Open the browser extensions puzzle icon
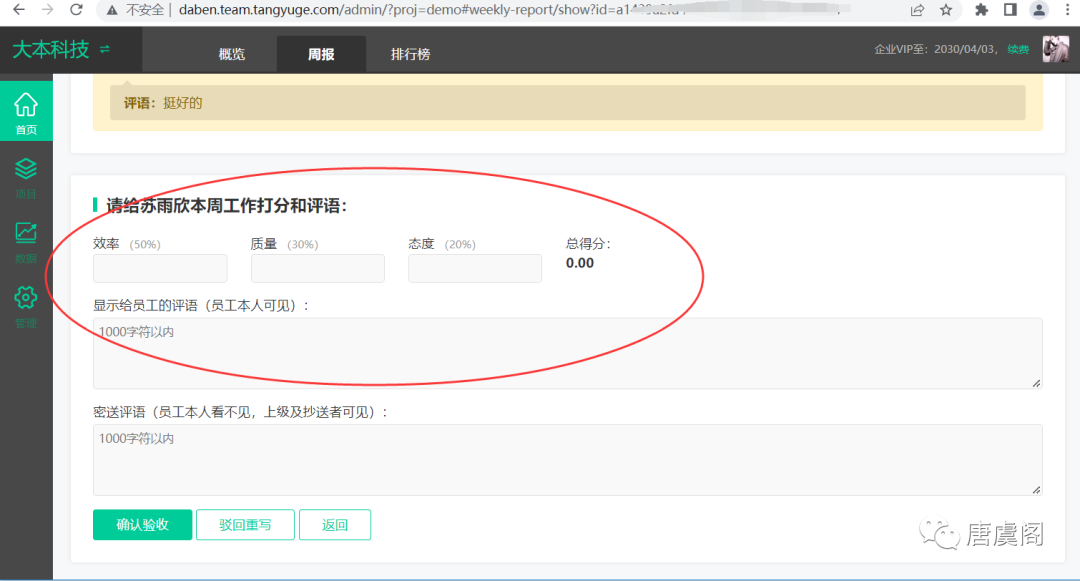Image resolution: width=1080 pixels, height=581 pixels. click(981, 10)
